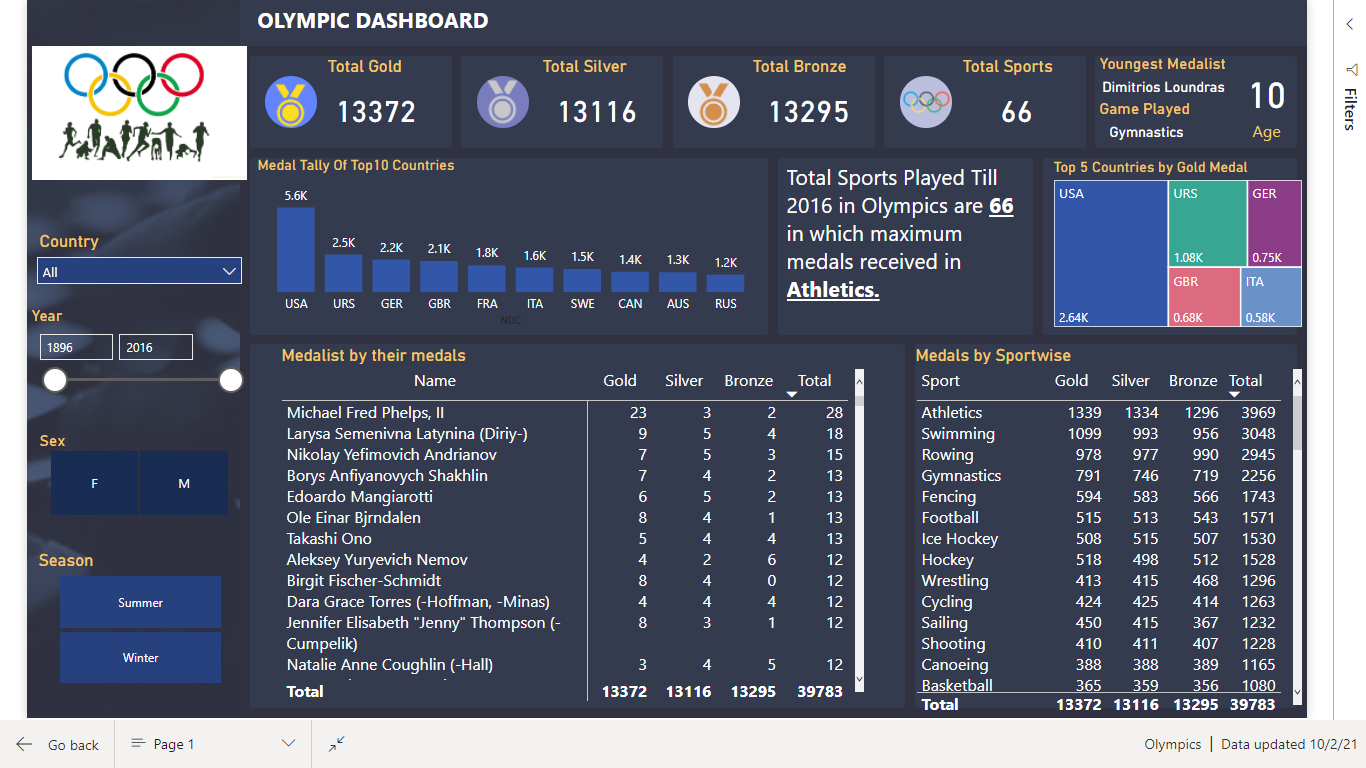The height and width of the screenshot is (768, 1366).
Task: Collapse the Filters pane with the chevron
Action: [x=1349, y=23]
